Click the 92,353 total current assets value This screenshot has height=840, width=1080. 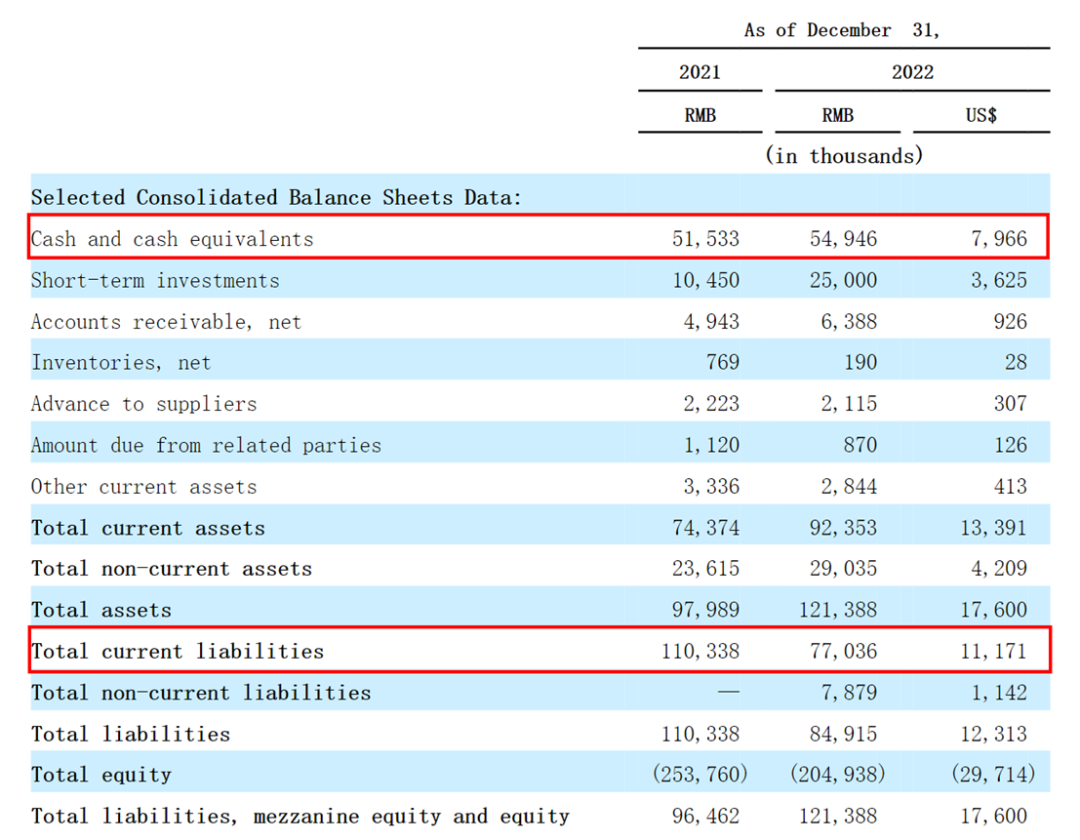[843, 528]
